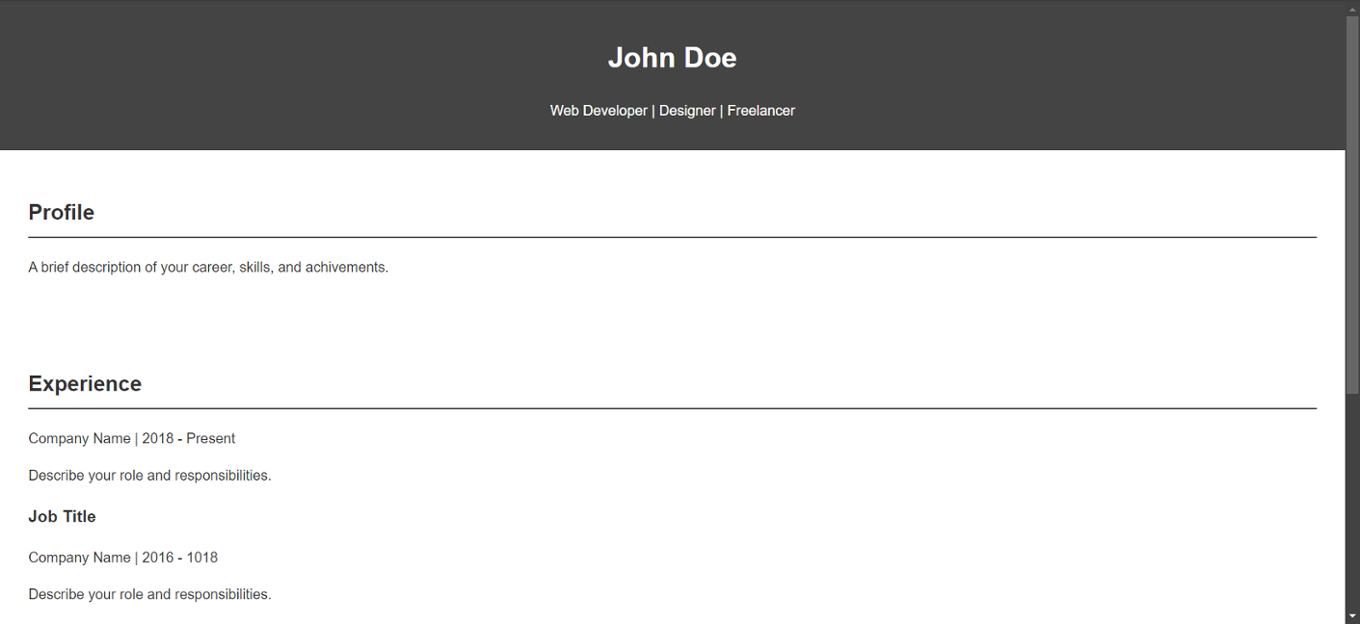The width and height of the screenshot is (1360, 624).
Task: Click the scroll down arrow of scrollbar
Action: [x=1352, y=616]
